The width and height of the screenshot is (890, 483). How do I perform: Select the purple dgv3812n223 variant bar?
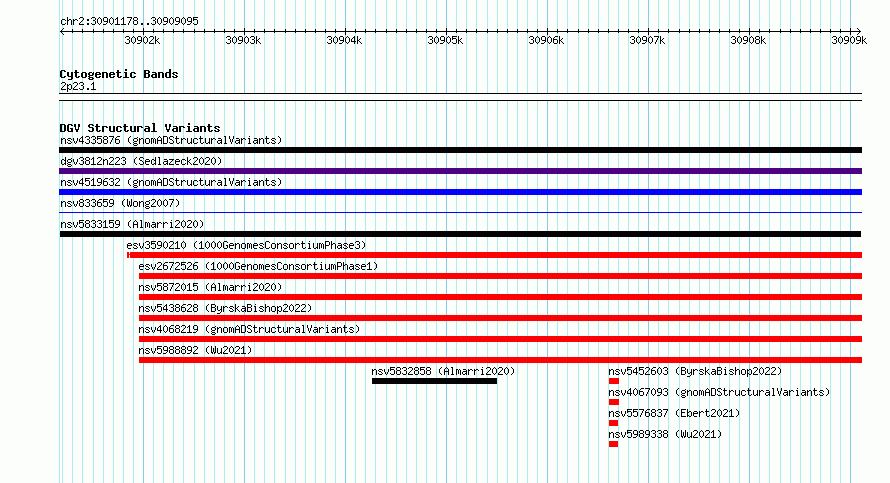coord(460,171)
